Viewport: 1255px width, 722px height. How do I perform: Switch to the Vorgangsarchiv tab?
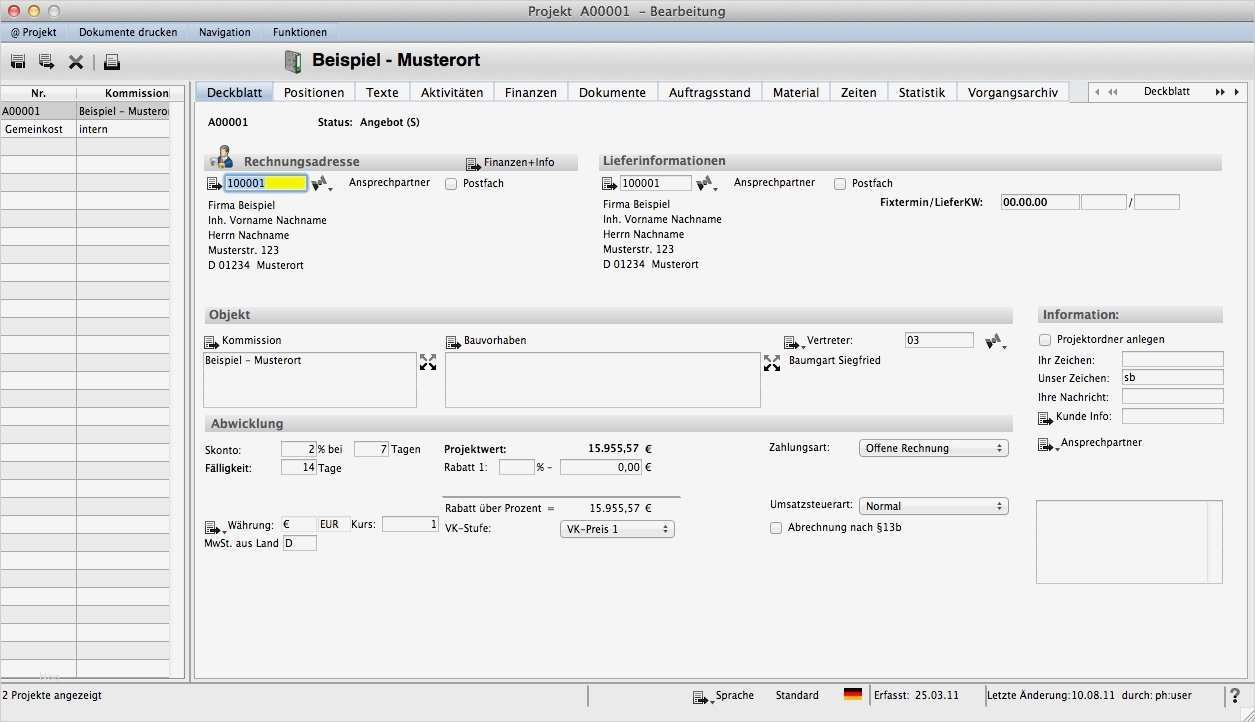(1012, 92)
